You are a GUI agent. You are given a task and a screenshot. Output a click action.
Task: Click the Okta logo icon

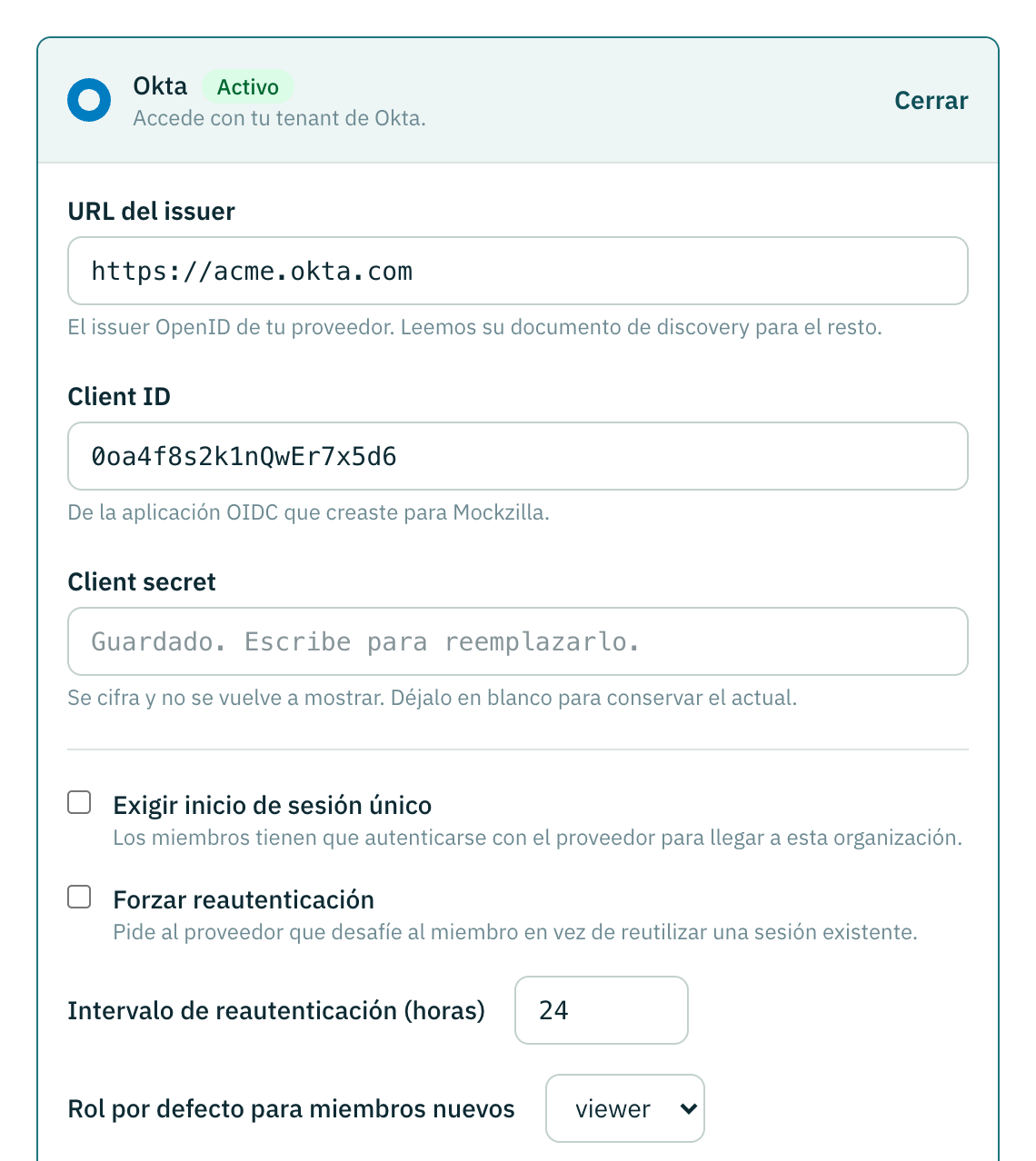(89, 100)
